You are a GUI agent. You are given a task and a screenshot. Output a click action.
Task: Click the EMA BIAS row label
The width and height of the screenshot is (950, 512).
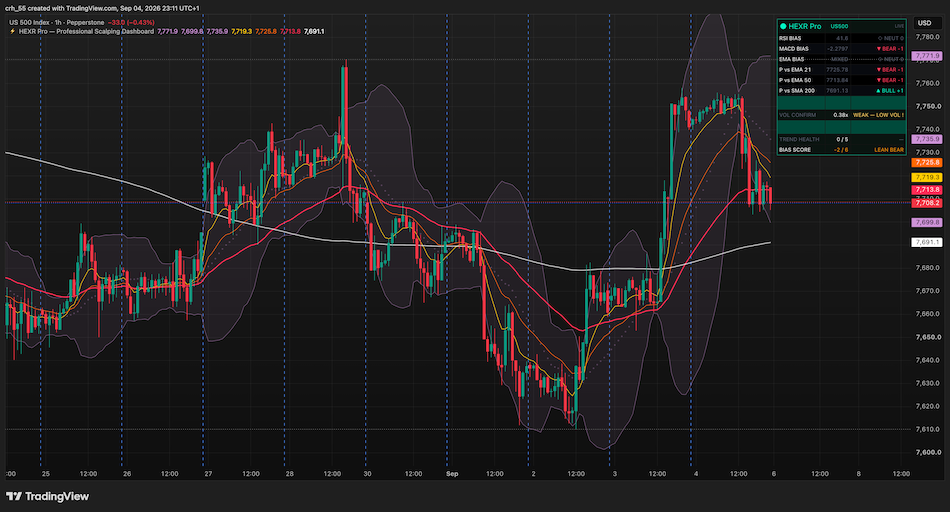click(x=792, y=59)
